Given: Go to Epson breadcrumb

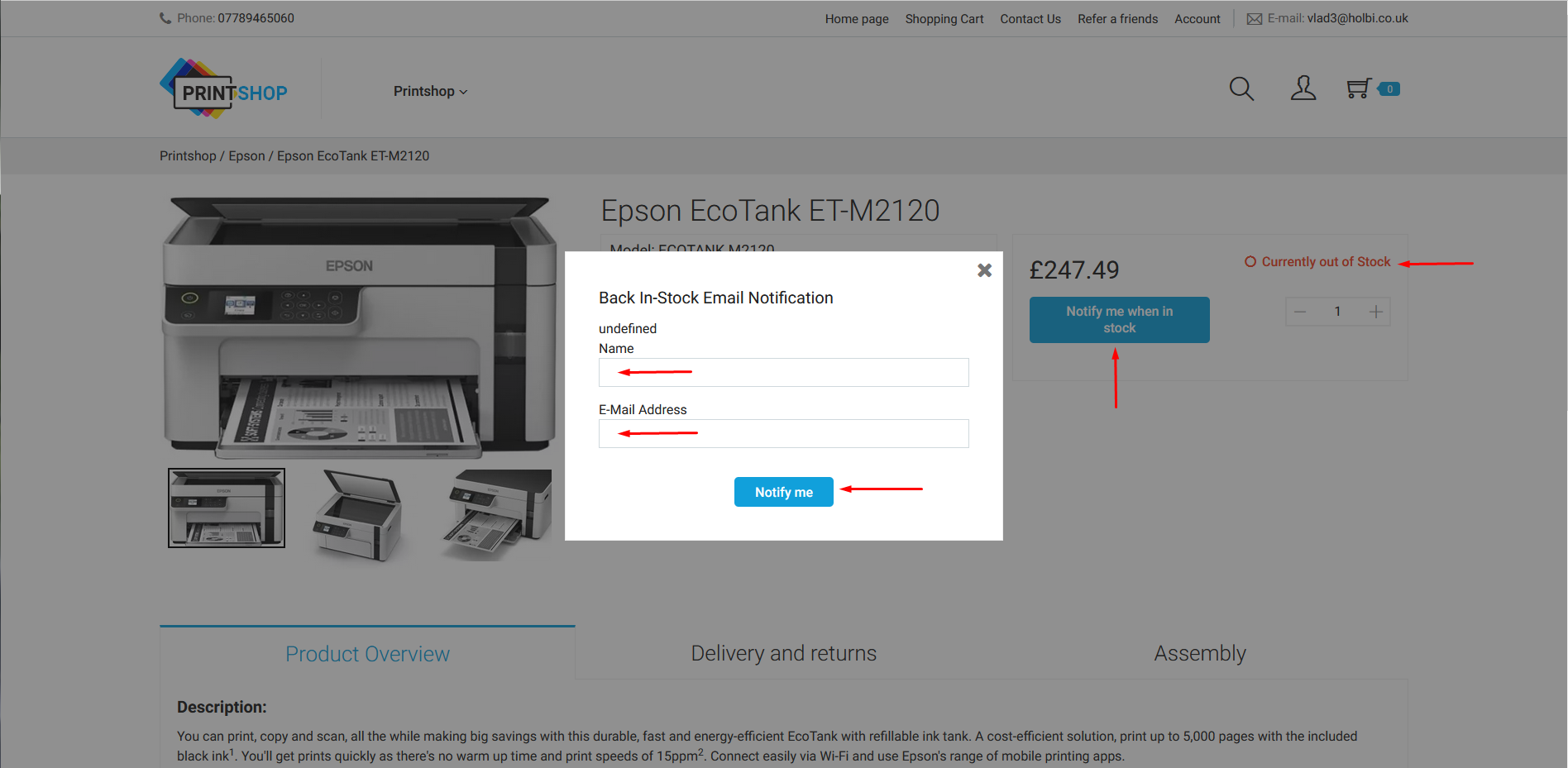Looking at the screenshot, I should click(x=246, y=155).
